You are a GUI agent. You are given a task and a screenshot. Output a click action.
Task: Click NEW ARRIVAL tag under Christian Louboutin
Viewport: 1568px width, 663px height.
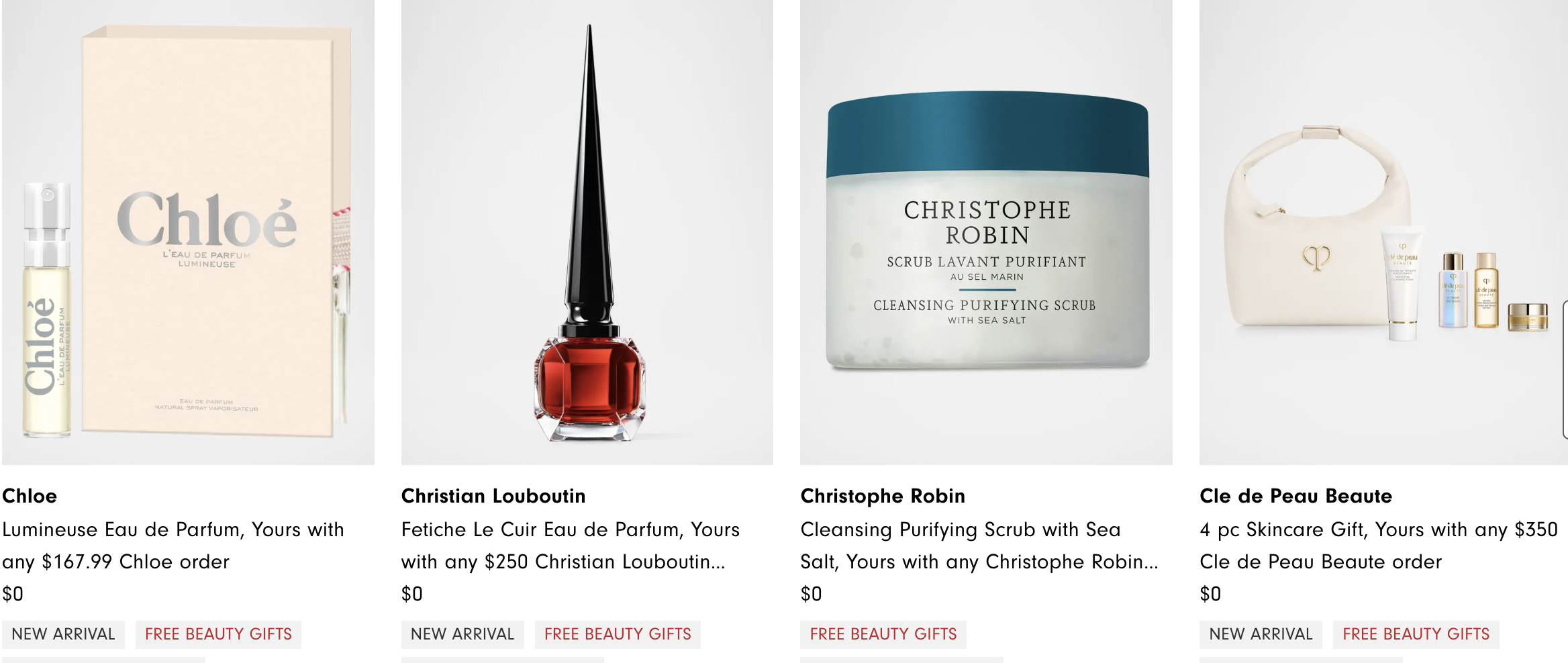[462, 634]
